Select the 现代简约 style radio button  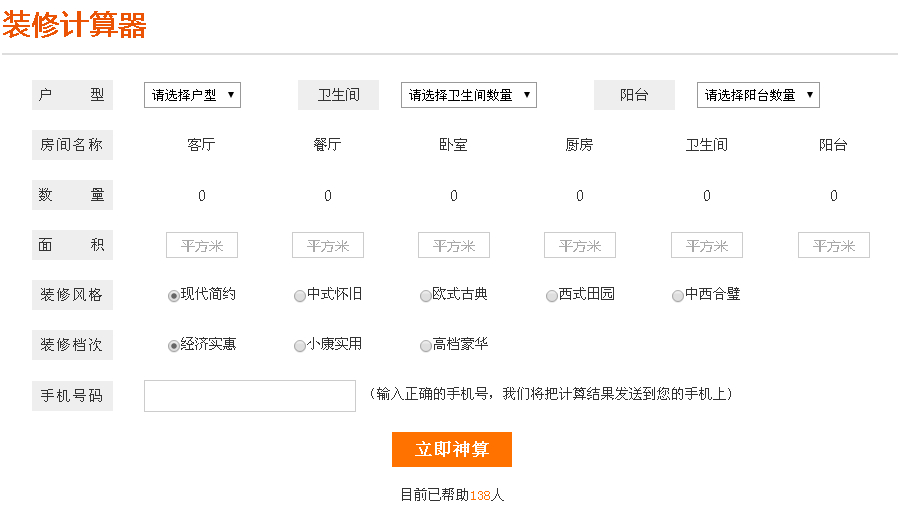point(174,296)
